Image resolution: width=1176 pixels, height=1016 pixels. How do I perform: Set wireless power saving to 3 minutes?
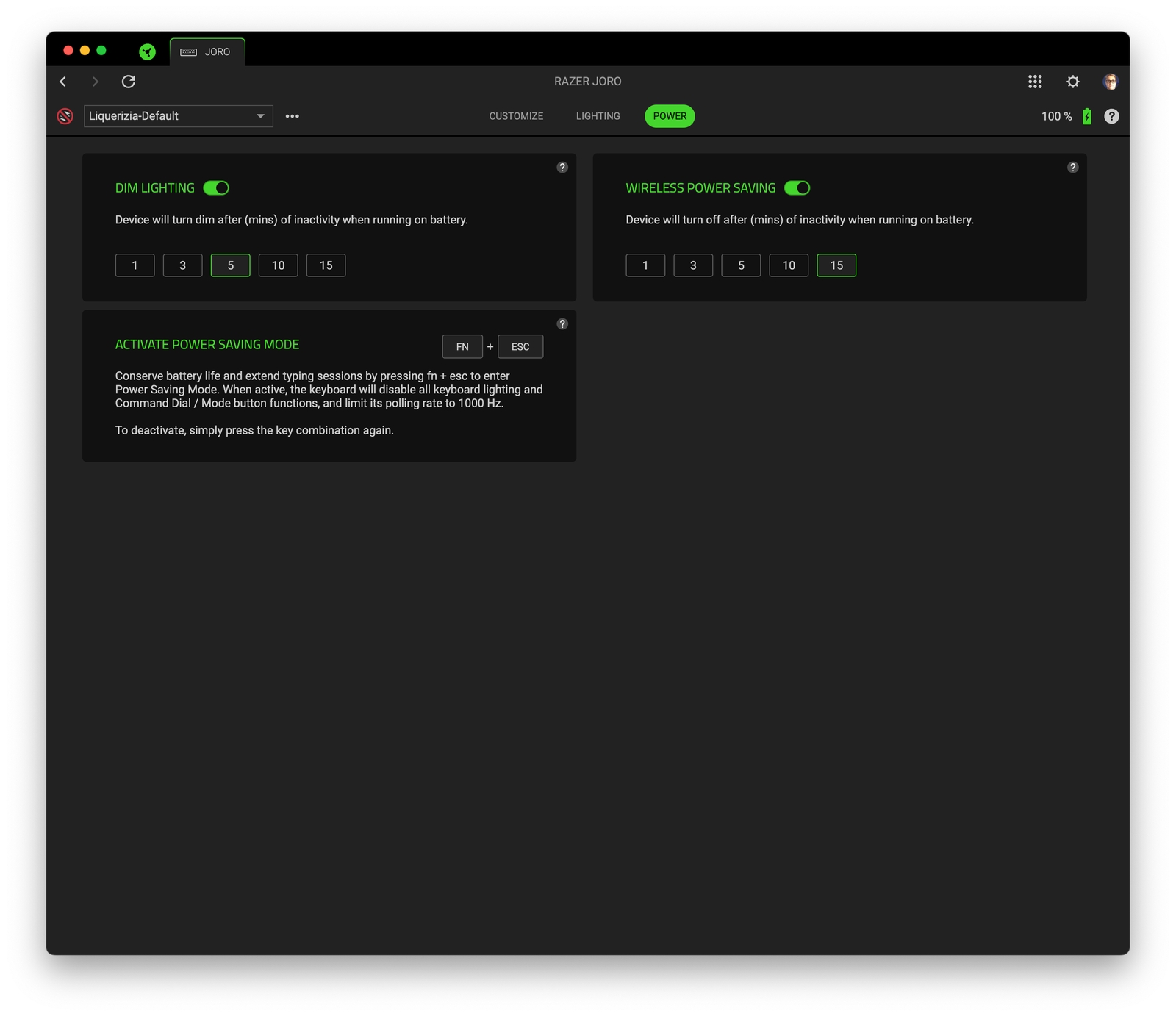pyautogui.click(x=693, y=265)
